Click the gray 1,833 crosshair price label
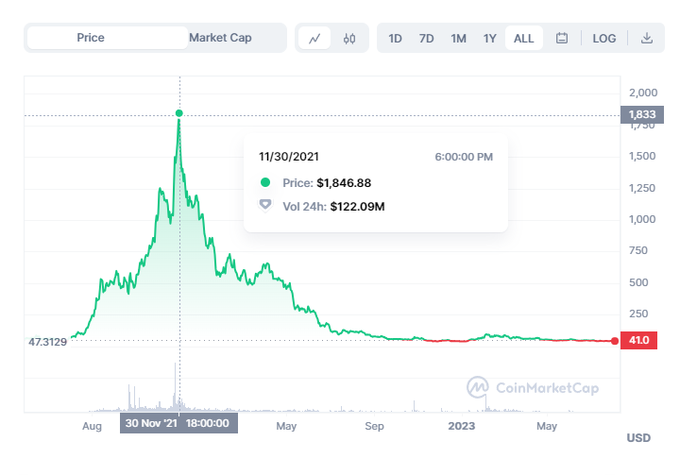The image size is (680, 475). pyautogui.click(x=642, y=115)
